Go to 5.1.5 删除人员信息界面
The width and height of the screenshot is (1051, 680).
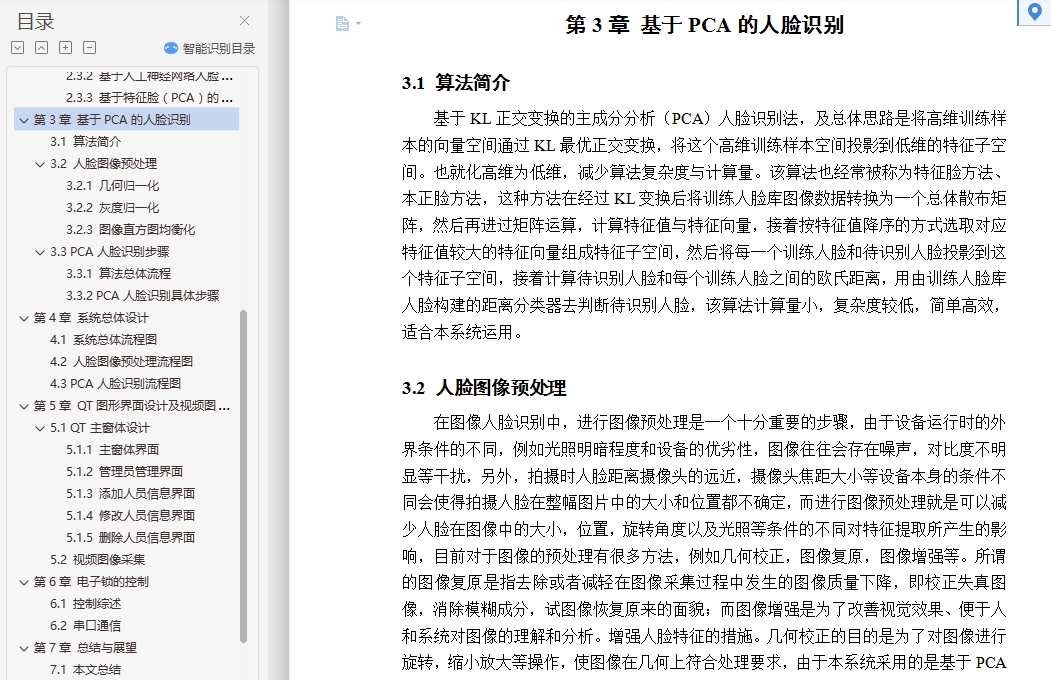coord(131,538)
